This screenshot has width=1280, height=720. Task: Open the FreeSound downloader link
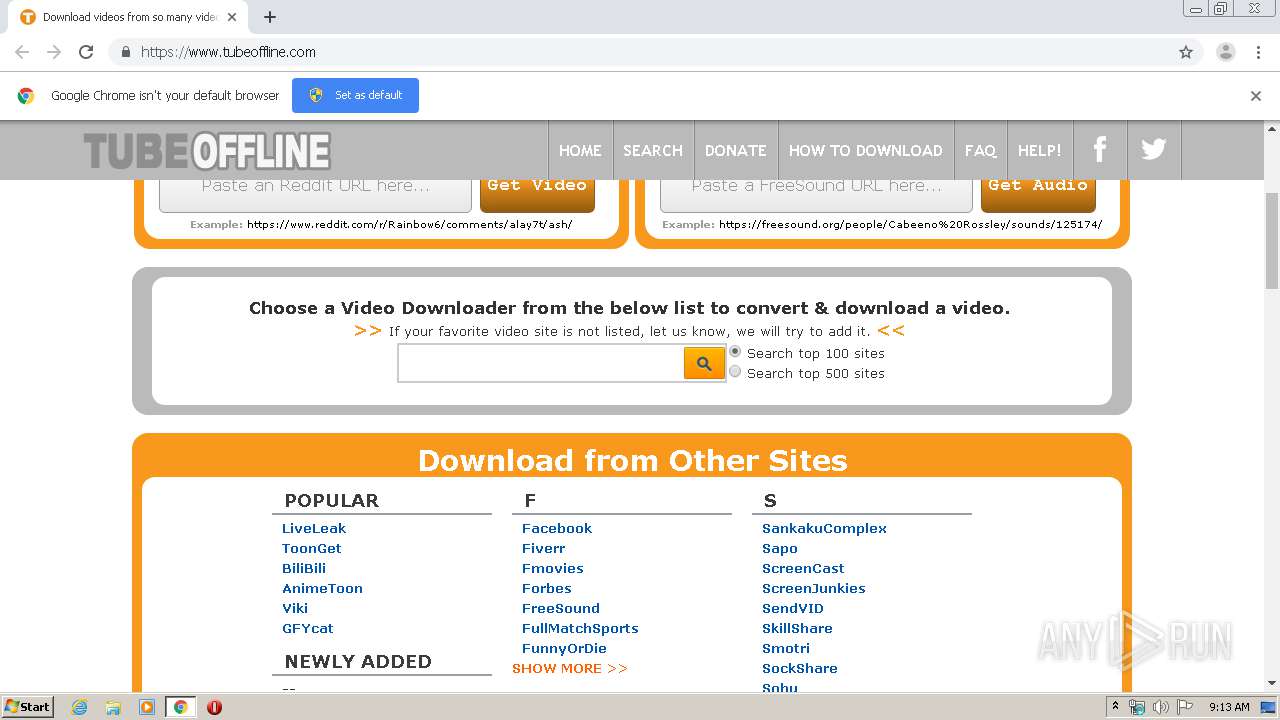click(x=561, y=608)
